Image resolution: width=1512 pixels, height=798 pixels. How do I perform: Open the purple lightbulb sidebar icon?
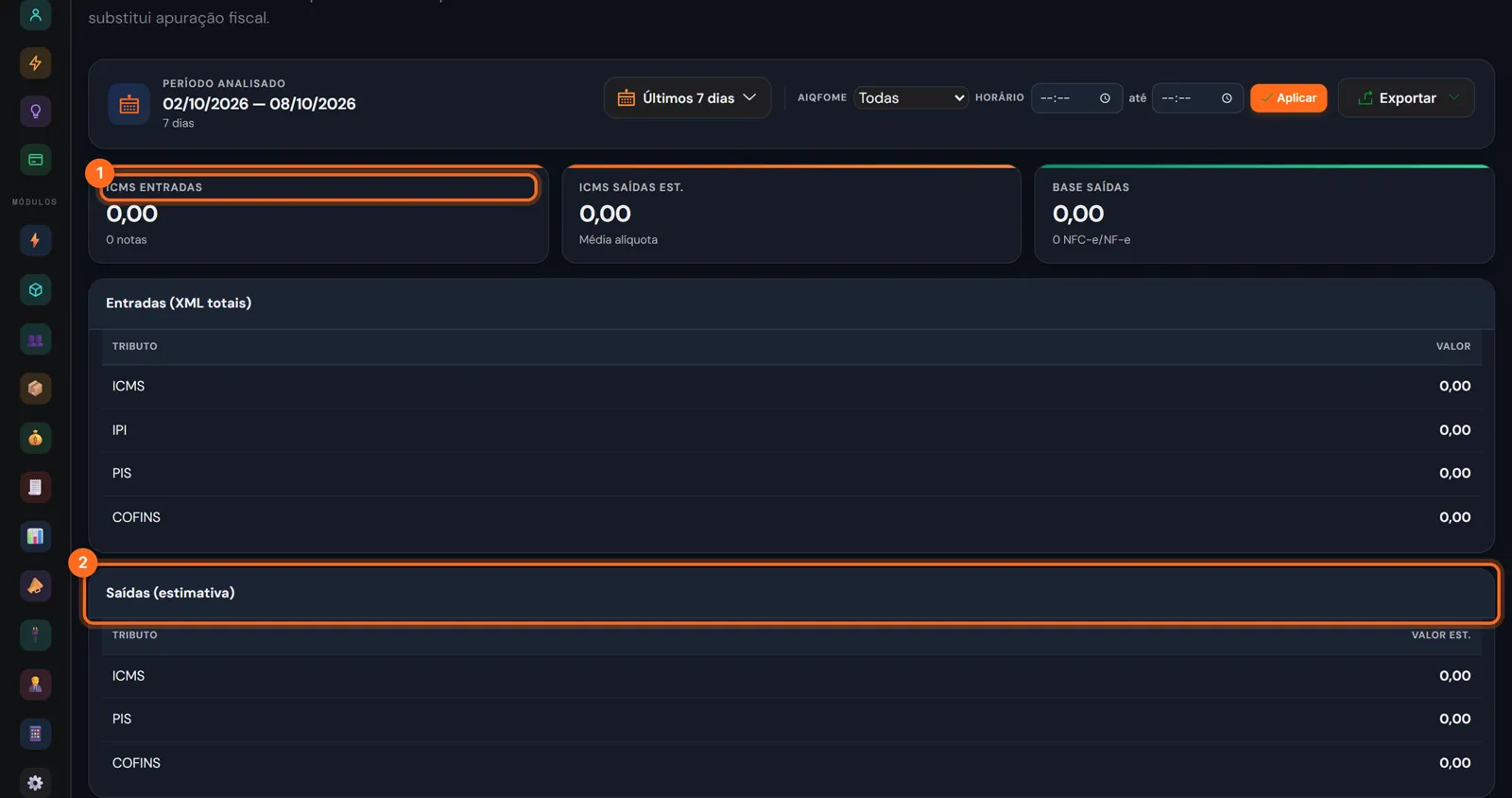pyautogui.click(x=35, y=112)
